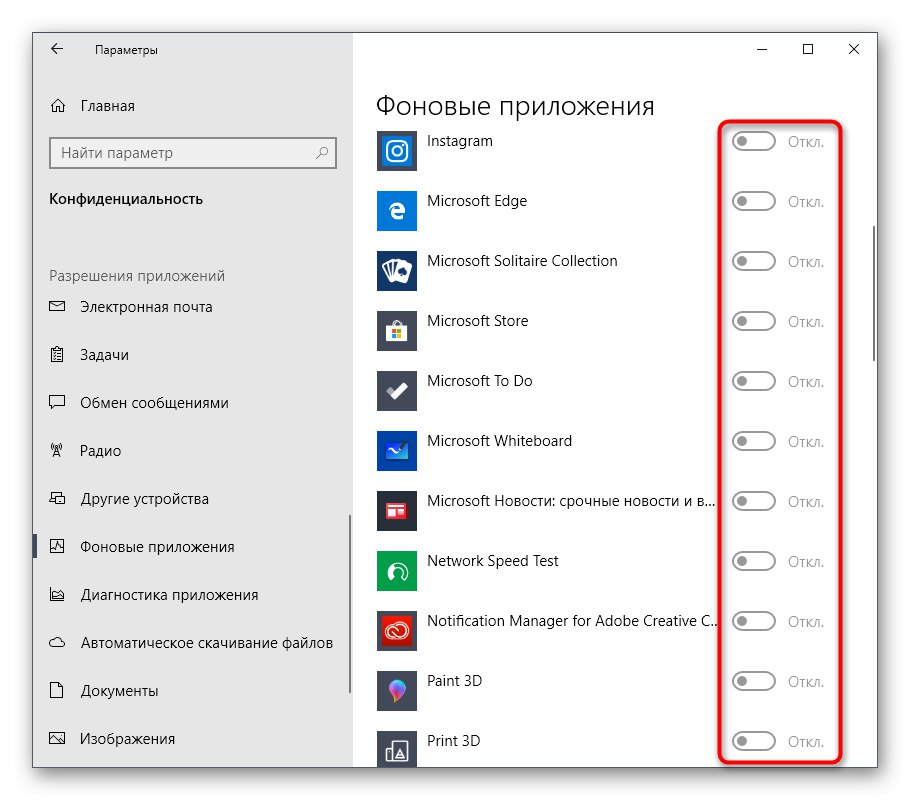Screen dimensions: 910x800
Task: Enable Network Speed Test toggle
Action: coord(753,561)
